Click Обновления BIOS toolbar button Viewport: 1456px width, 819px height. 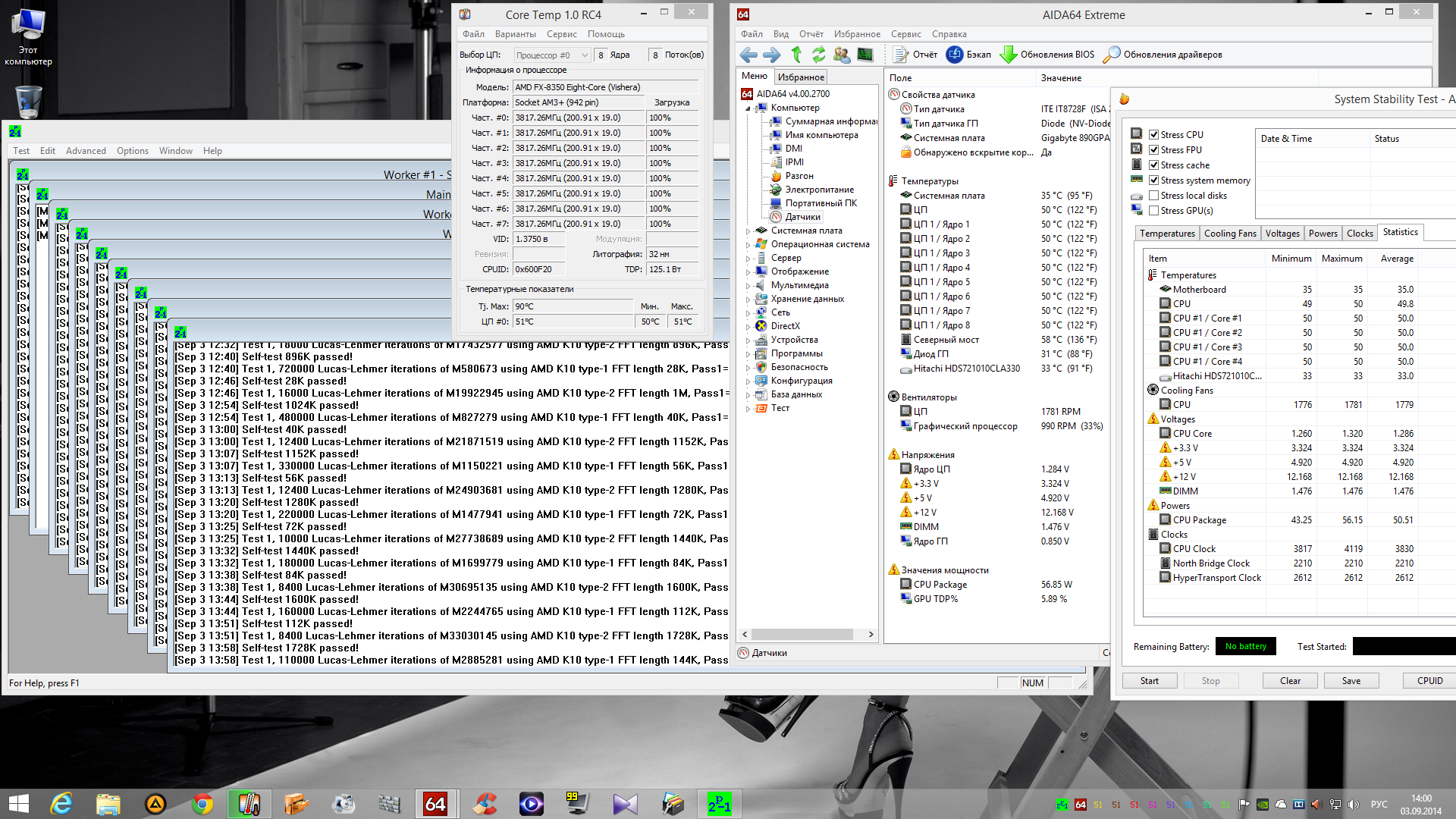point(1047,55)
